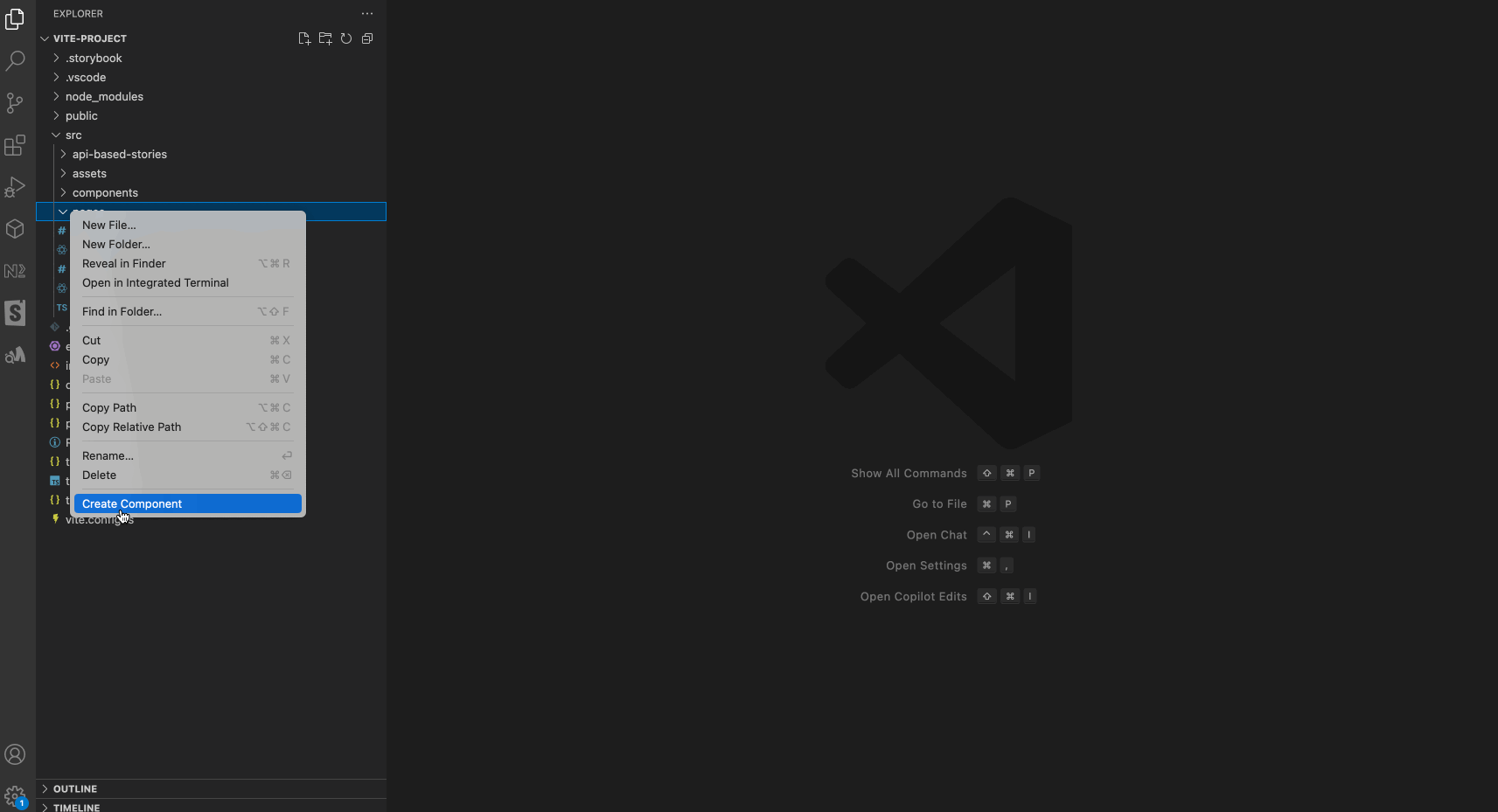Choose Cut from the context menu
The width and height of the screenshot is (1498, 812).
[x=188, y=340]
